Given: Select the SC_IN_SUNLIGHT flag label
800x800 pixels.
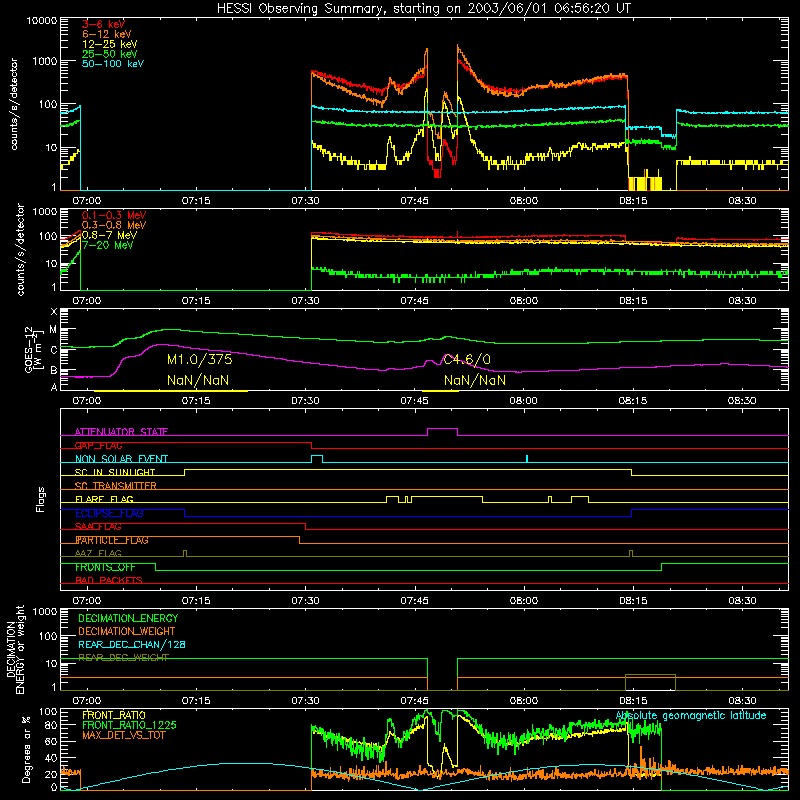Looking at the screenshot, I should coord(115,472).
